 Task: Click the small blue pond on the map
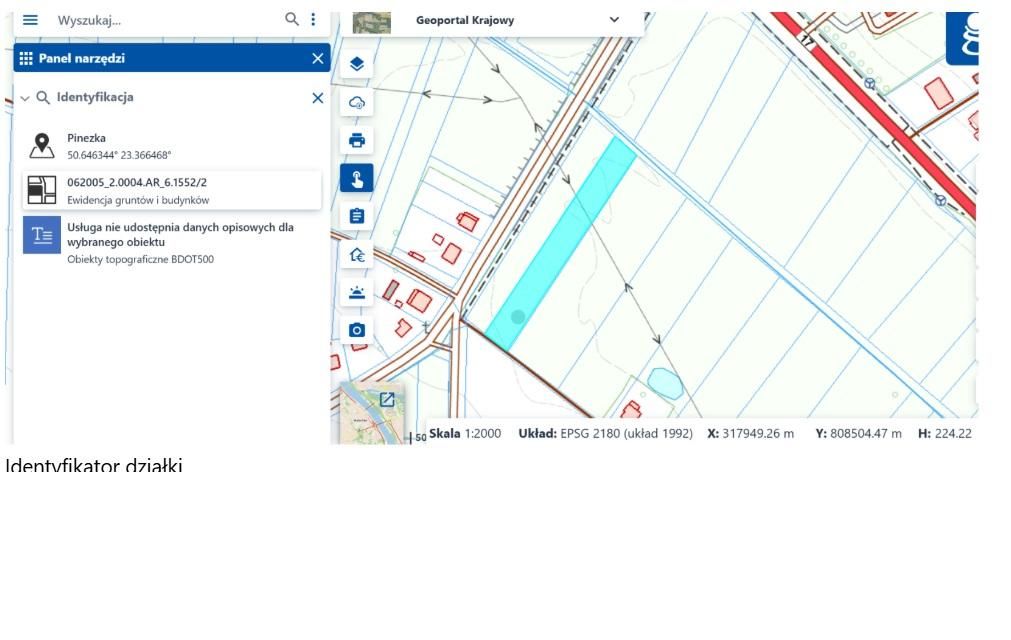pos(665,383)
